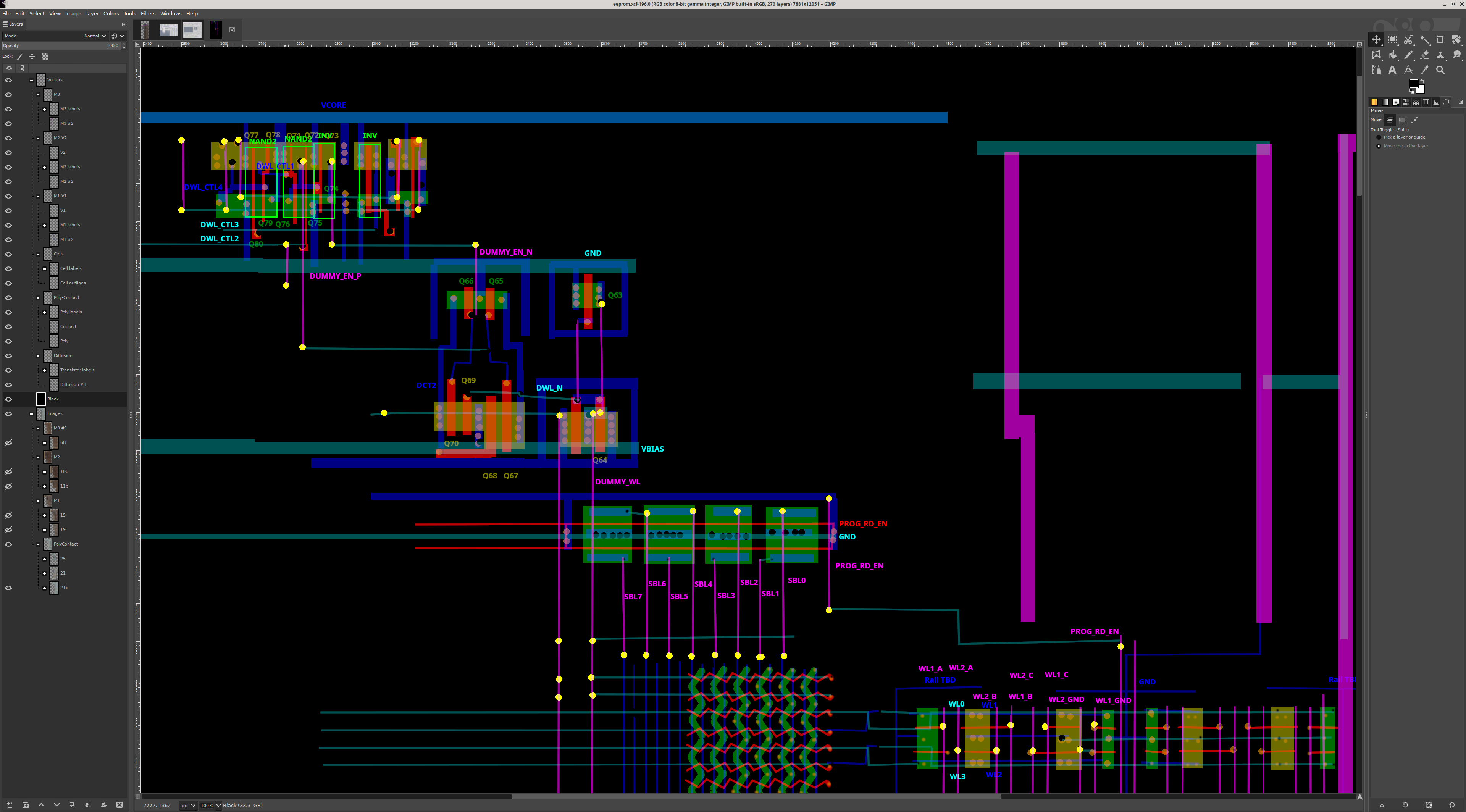
Task: Create a new layer group
Action: 25,805
